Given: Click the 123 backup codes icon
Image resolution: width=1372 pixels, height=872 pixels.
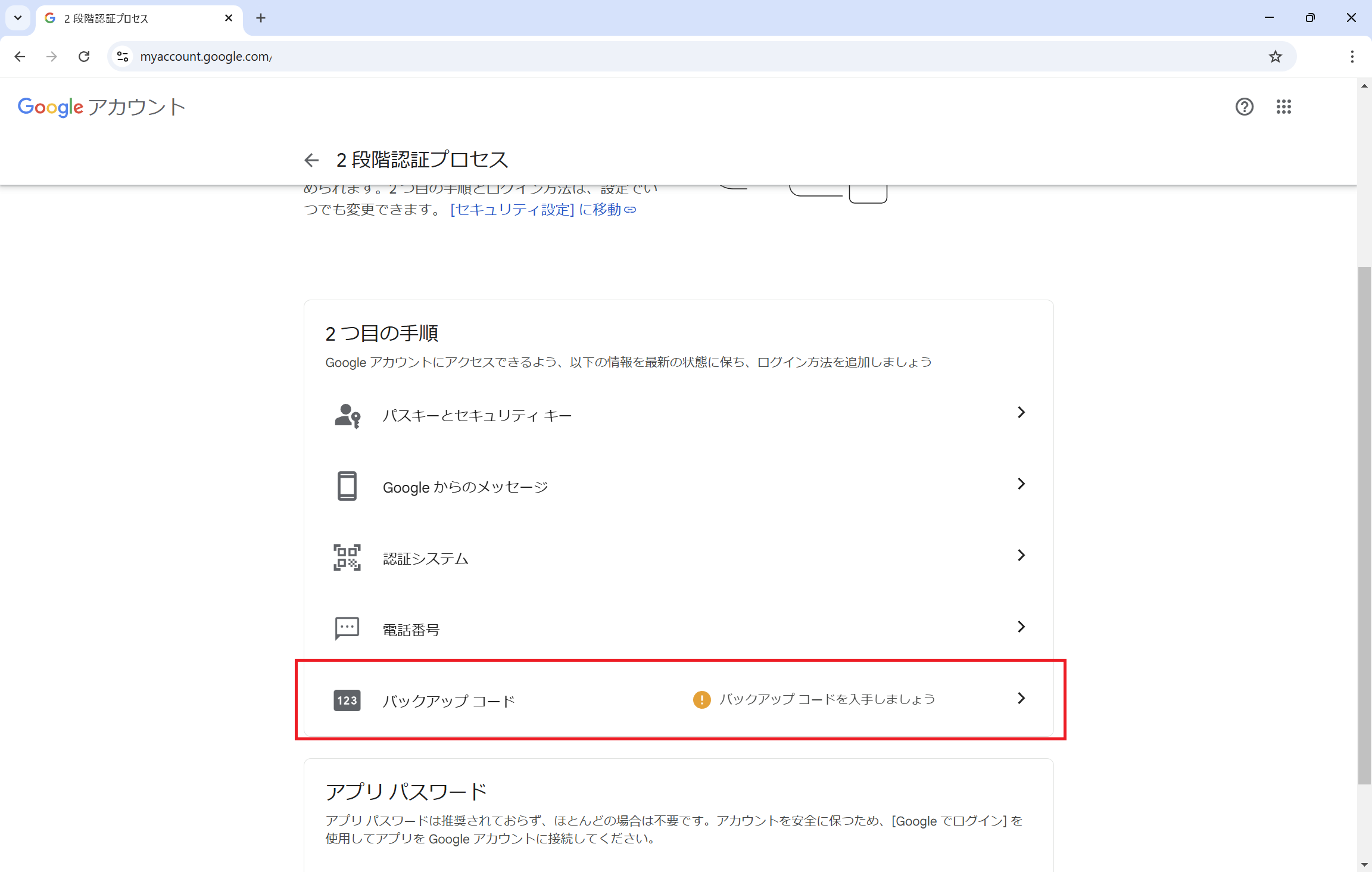Looking at the screenshot, I should pyautogui.click(x=347, y=700).
